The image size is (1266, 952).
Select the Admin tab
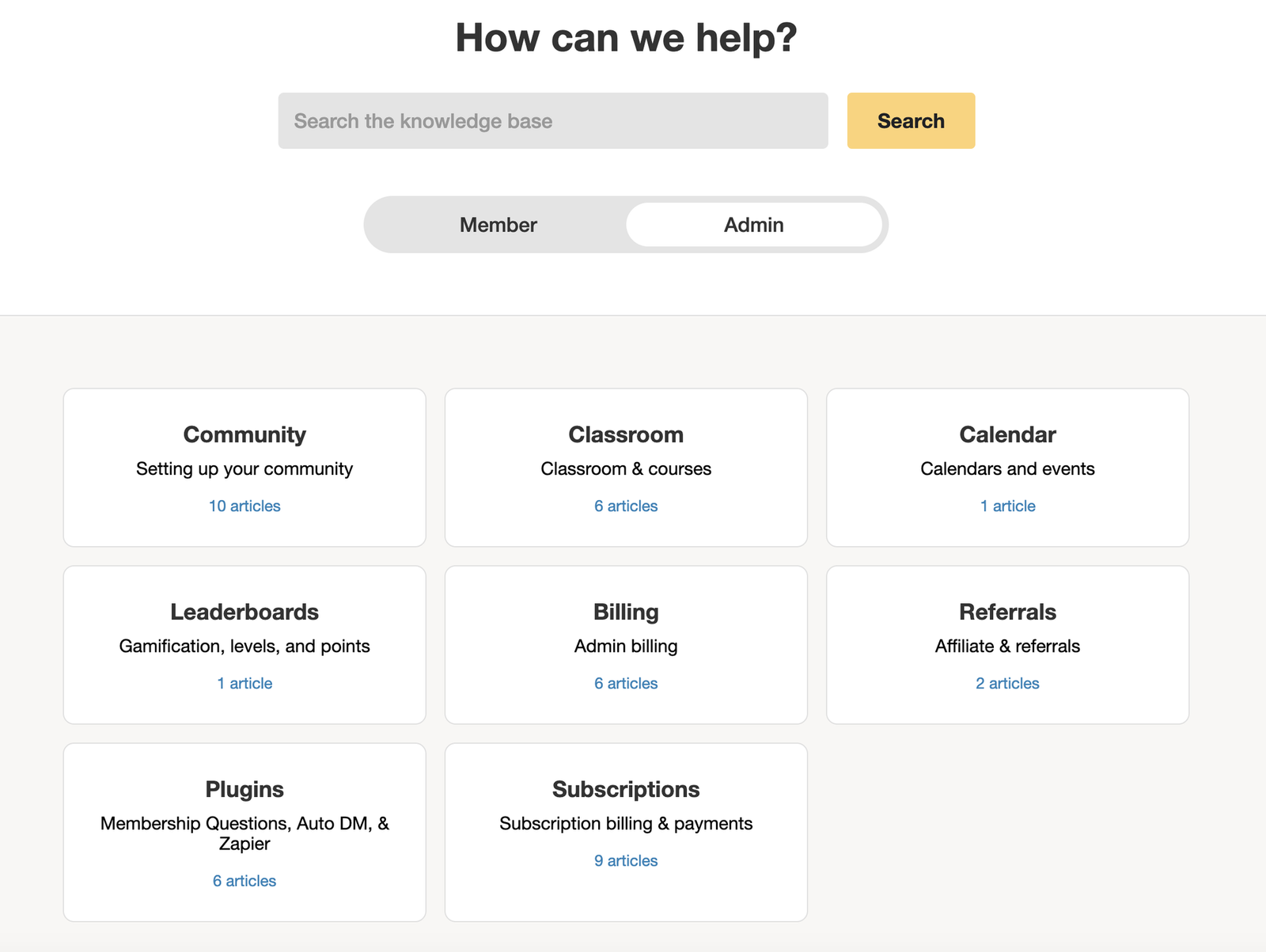click(753, 225)
